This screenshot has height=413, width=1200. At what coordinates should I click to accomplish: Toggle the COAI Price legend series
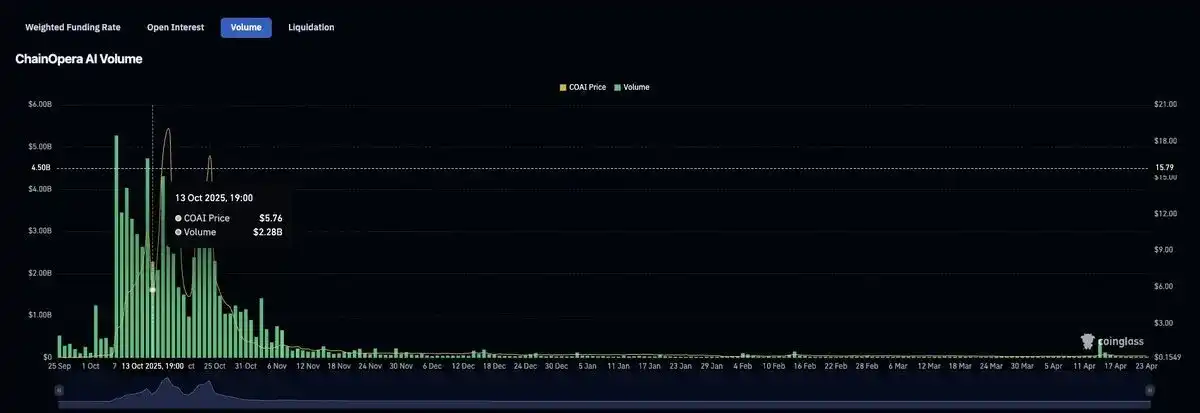click(582, 87)
